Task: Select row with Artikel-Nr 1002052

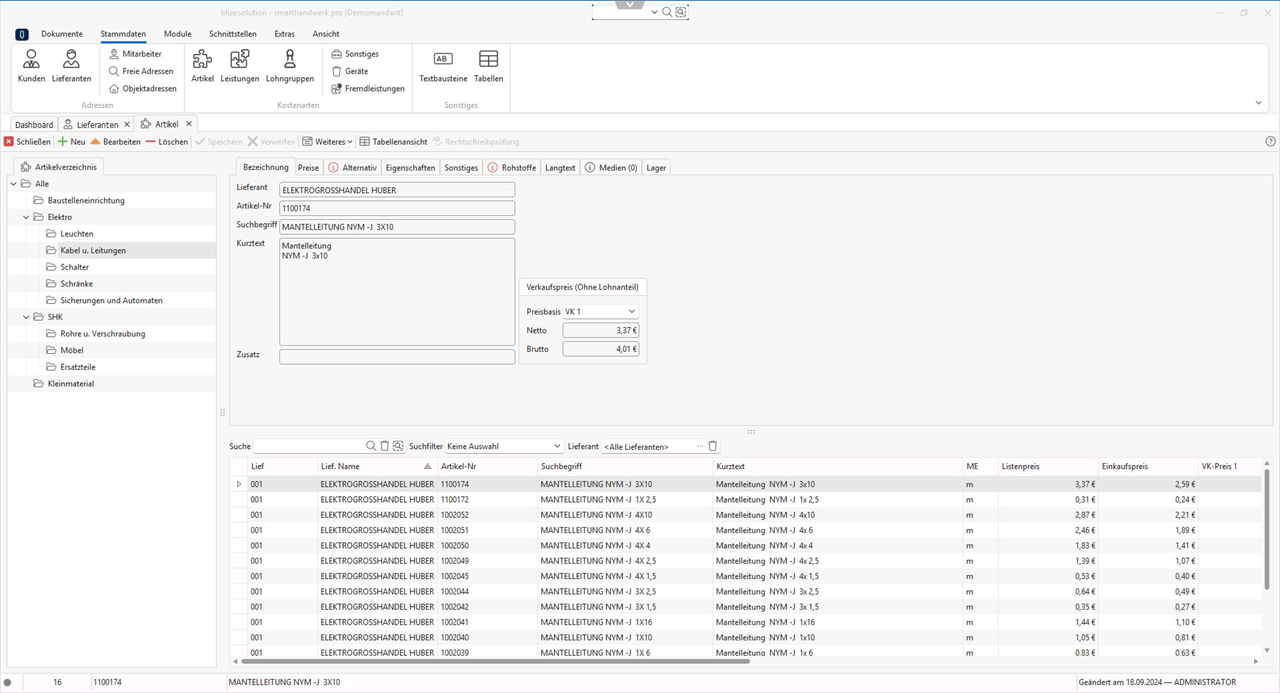Action: 745,515
